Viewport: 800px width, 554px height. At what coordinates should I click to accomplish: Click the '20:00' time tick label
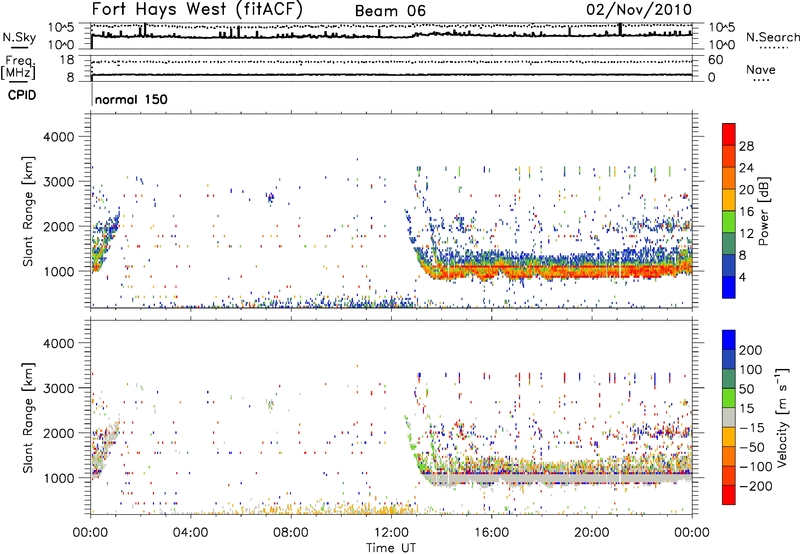[x=591, y=533]
